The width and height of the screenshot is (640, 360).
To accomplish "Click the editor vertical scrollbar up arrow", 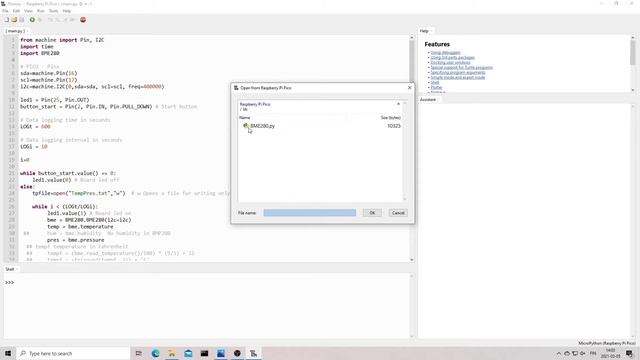I will pyautogui.click(x=411, y=38).
